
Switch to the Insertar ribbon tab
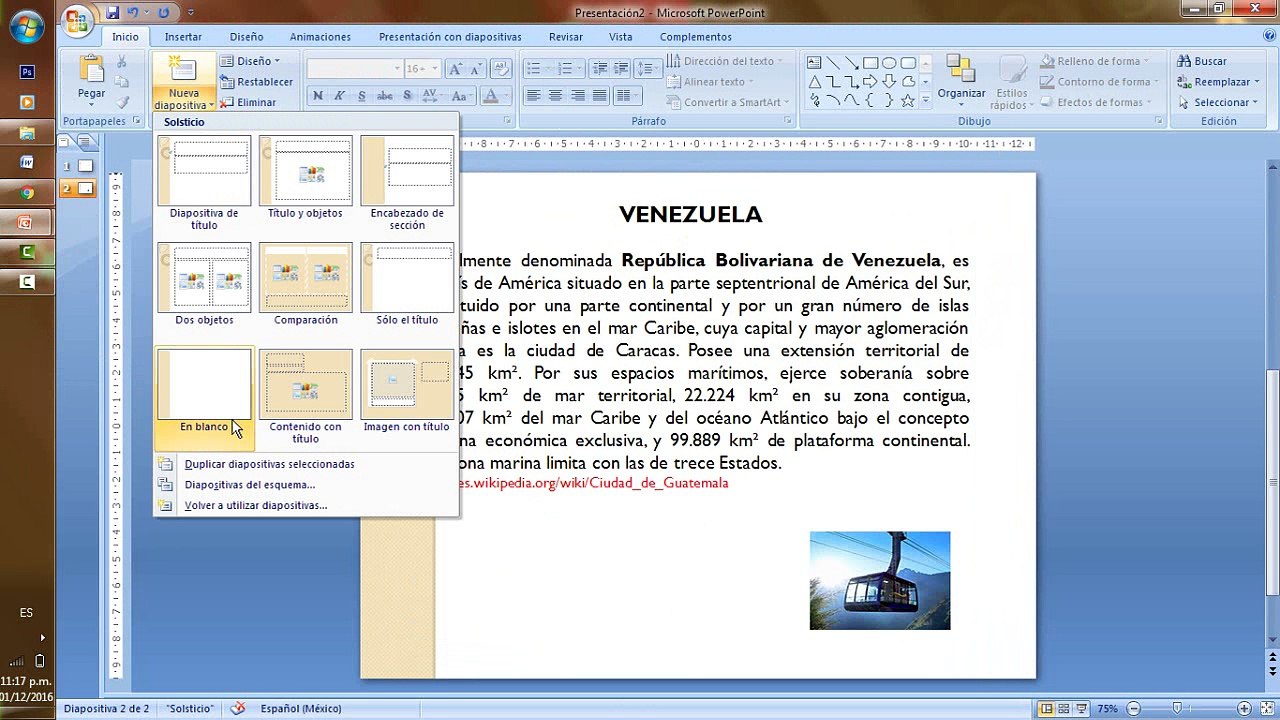[x=183, y=37]
